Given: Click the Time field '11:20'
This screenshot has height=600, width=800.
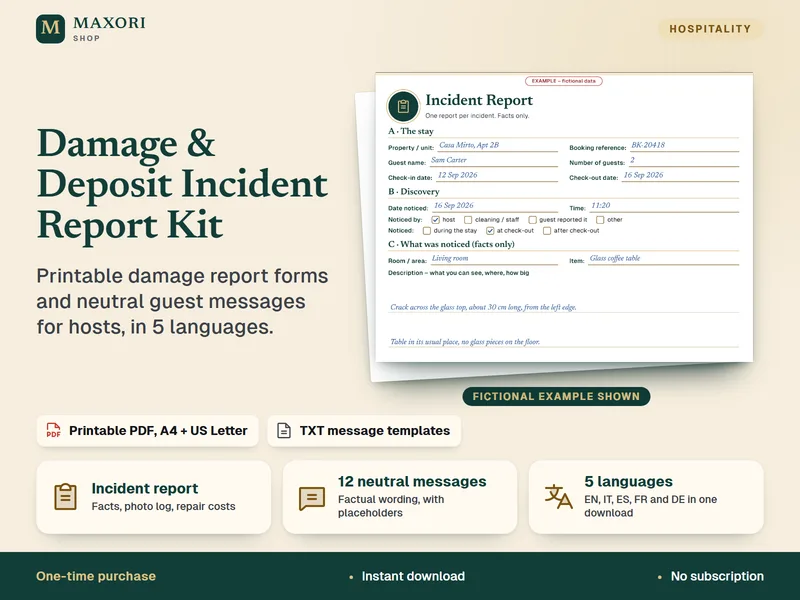Looking at the screenshot, I should point(664,206).
